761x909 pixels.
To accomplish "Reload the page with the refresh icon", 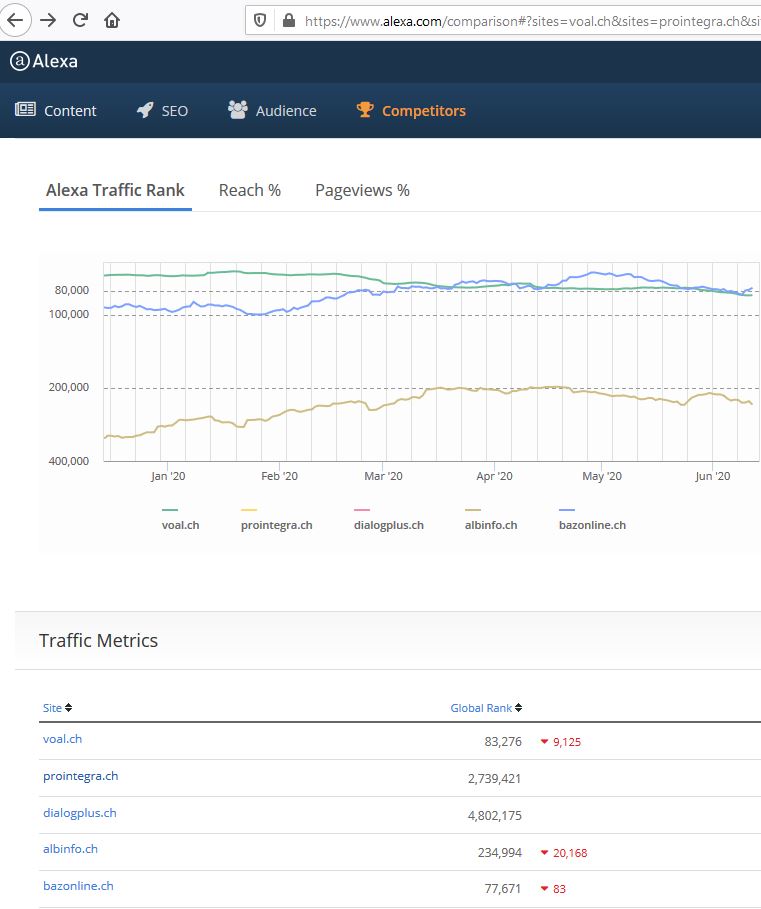I will pyautogui.click(x=80, y=19).
